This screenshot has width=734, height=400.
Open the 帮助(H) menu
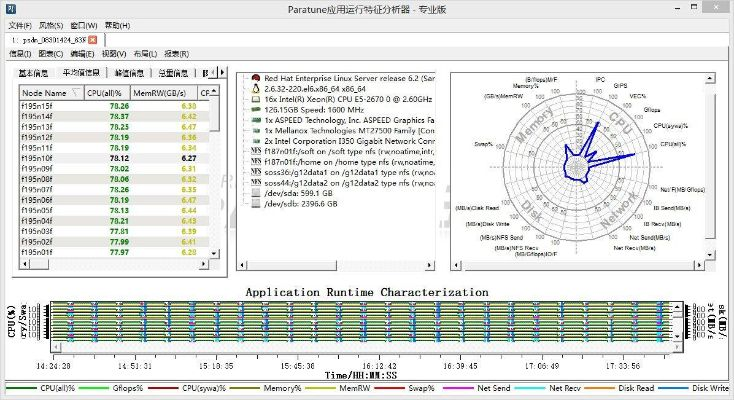116,25
